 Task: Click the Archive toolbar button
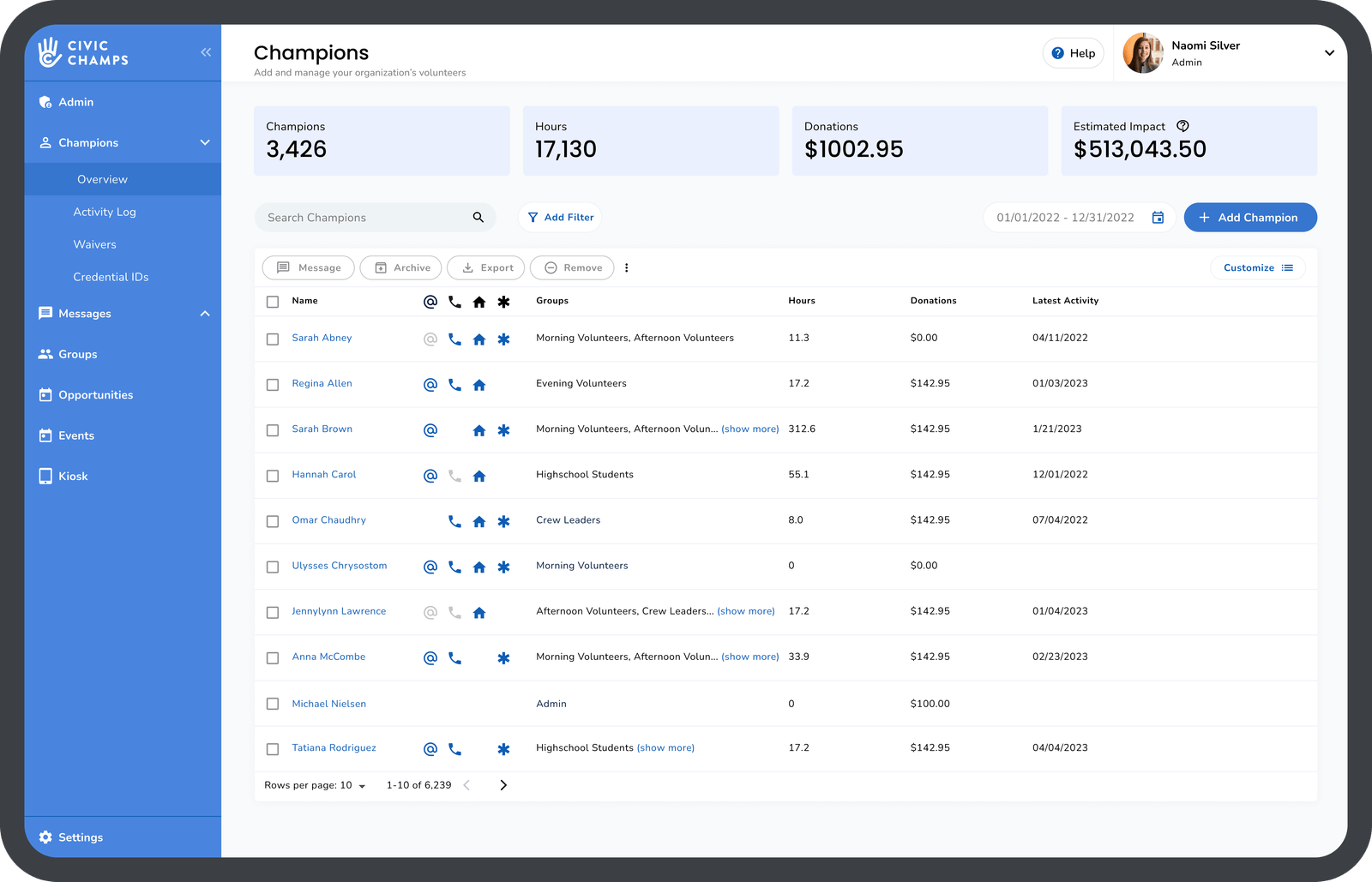401,267
